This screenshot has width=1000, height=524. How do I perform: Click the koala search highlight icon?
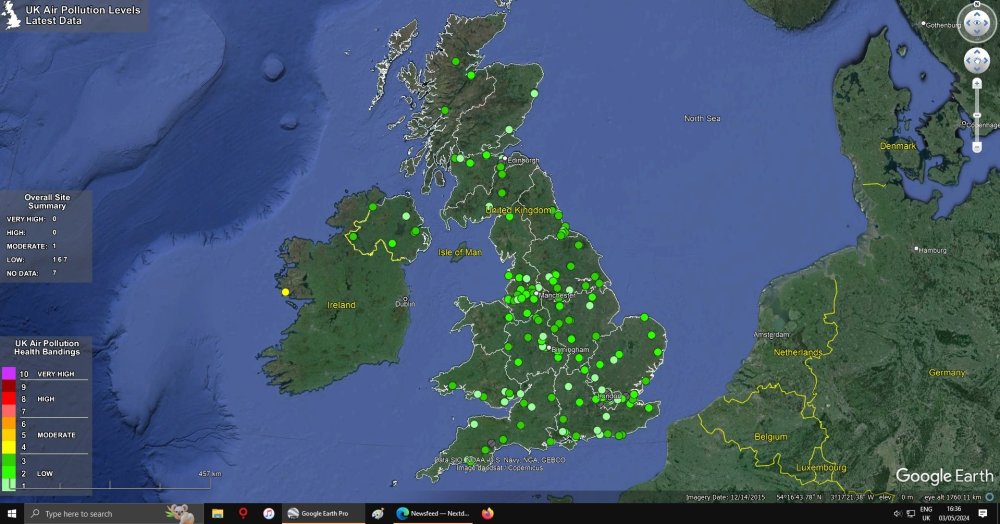click(x=180, y=513)
